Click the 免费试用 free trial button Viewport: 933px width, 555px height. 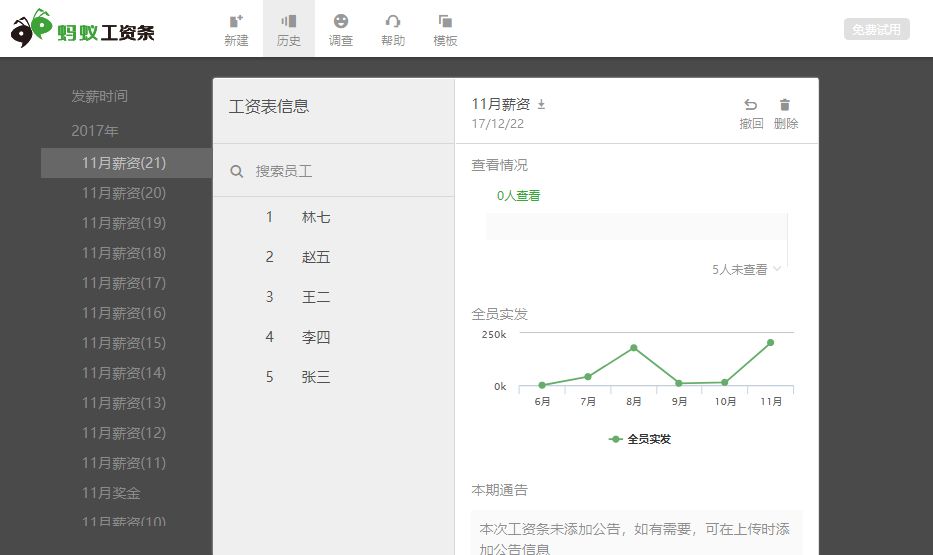(x=876, y=29)
